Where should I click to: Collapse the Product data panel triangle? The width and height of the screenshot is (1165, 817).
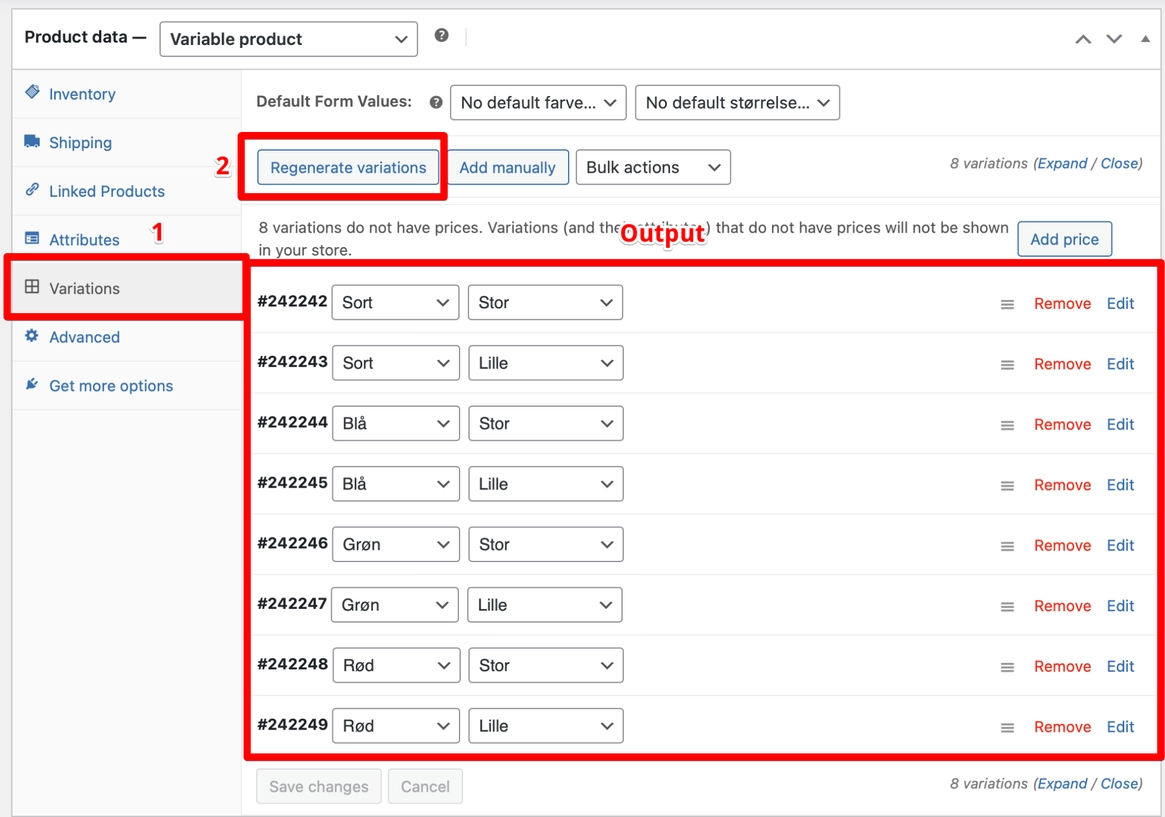(1145, 39)
